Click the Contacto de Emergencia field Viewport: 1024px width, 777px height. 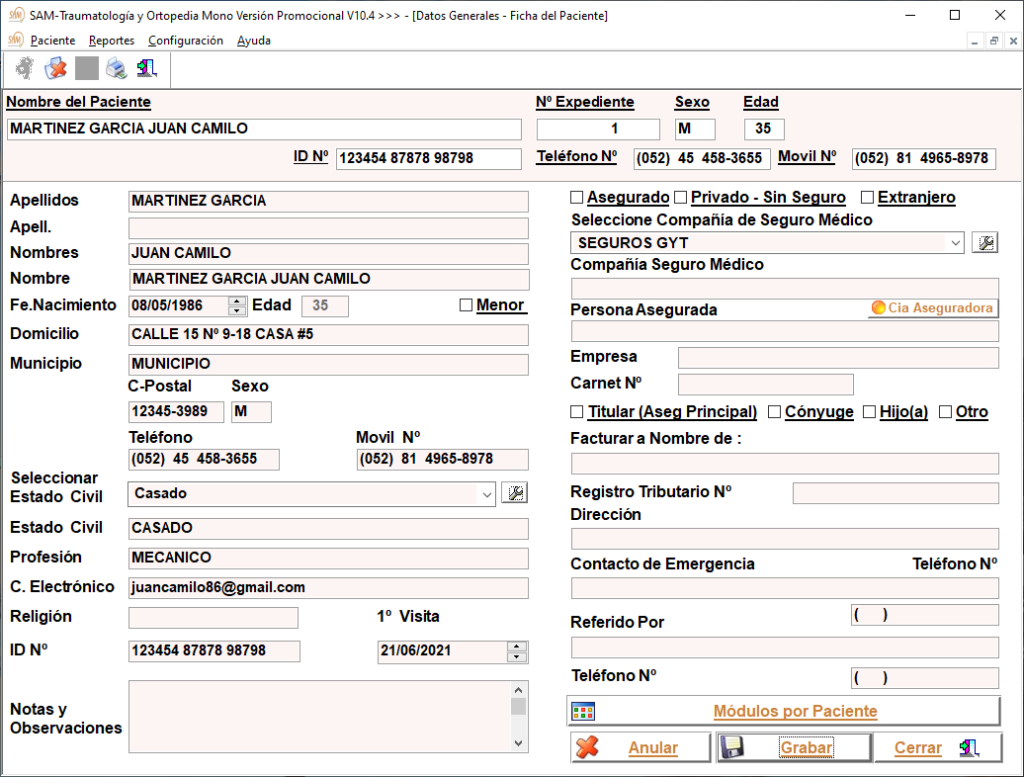[784, 588]
